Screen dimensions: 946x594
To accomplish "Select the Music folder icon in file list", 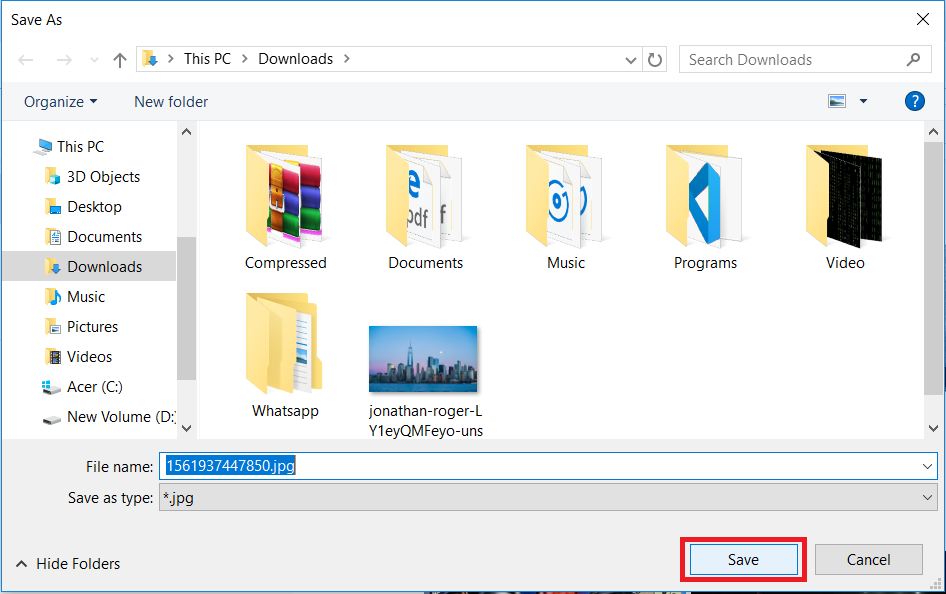I will click(565, 195).
